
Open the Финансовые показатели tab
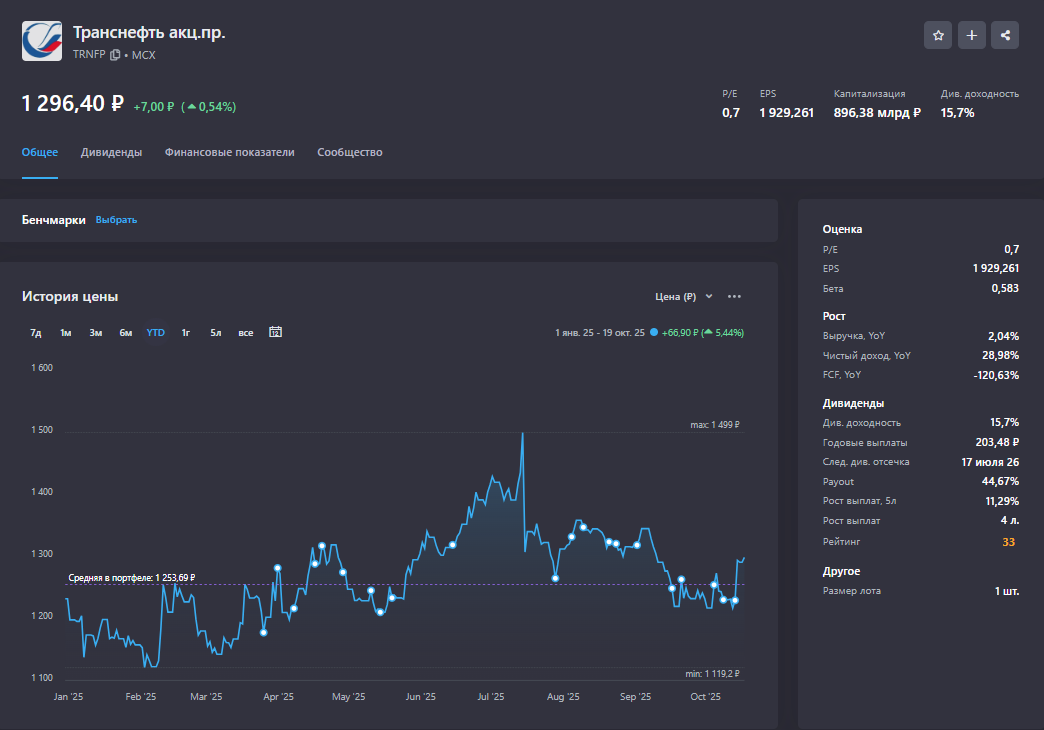229,152
